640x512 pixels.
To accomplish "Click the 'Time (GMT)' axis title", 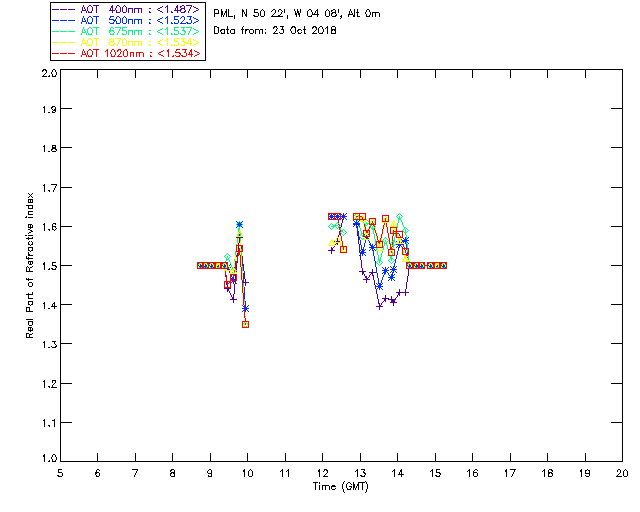I will pyautogui.click(x=340, y=487).
